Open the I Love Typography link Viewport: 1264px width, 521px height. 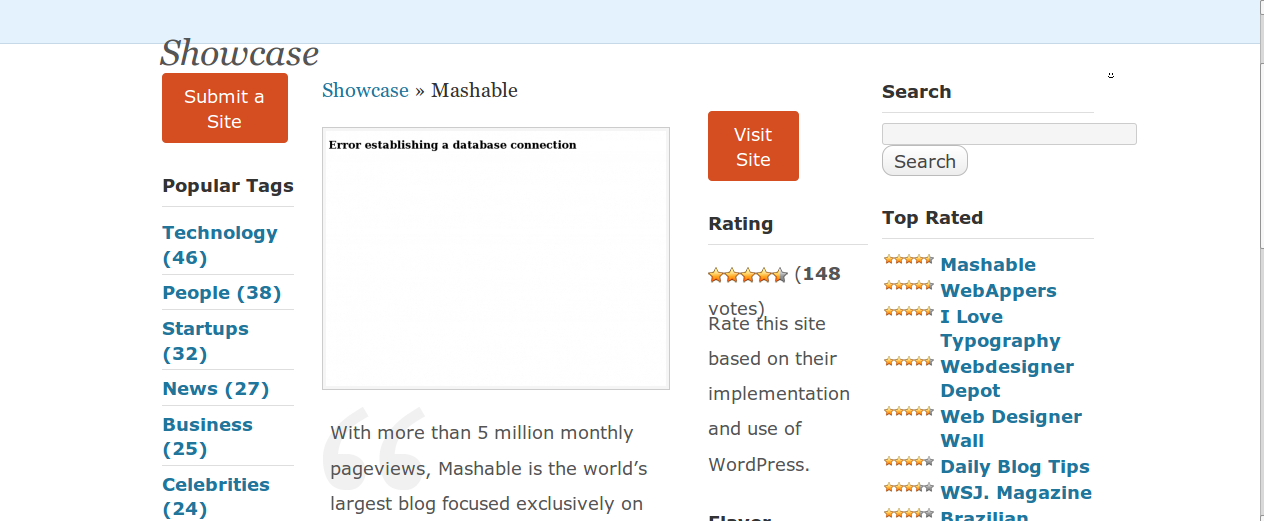tap(1000, 329)
